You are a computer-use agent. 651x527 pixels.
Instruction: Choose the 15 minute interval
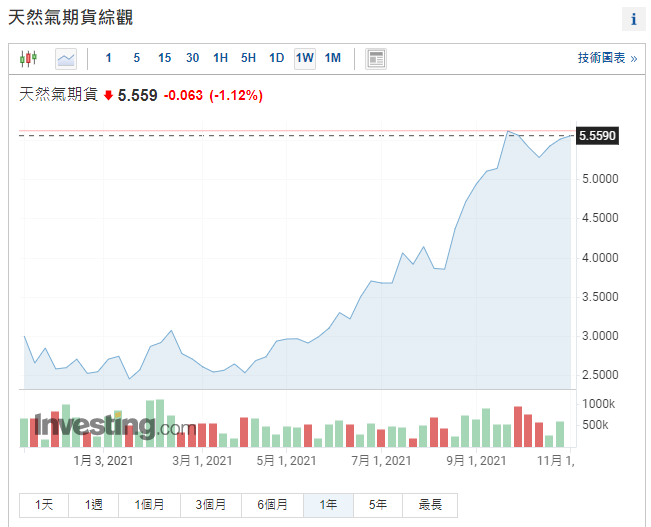(x=164, y=58)
